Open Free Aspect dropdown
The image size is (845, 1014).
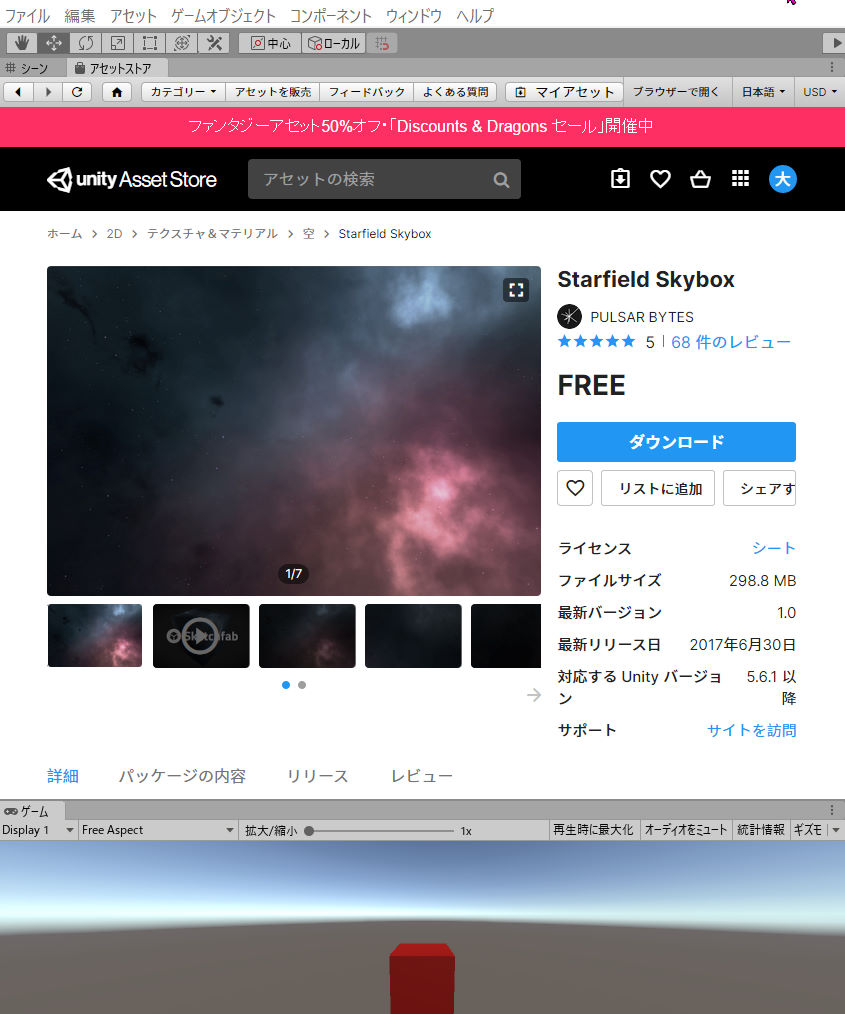click(157, 830)
